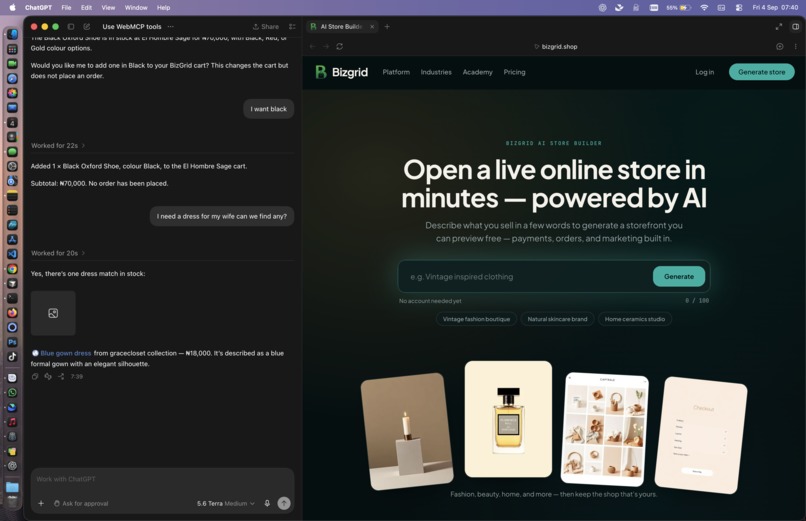Open the broken image placeholder thumbnail
This screenshot has height=521, width=806.
coord(53,313)
